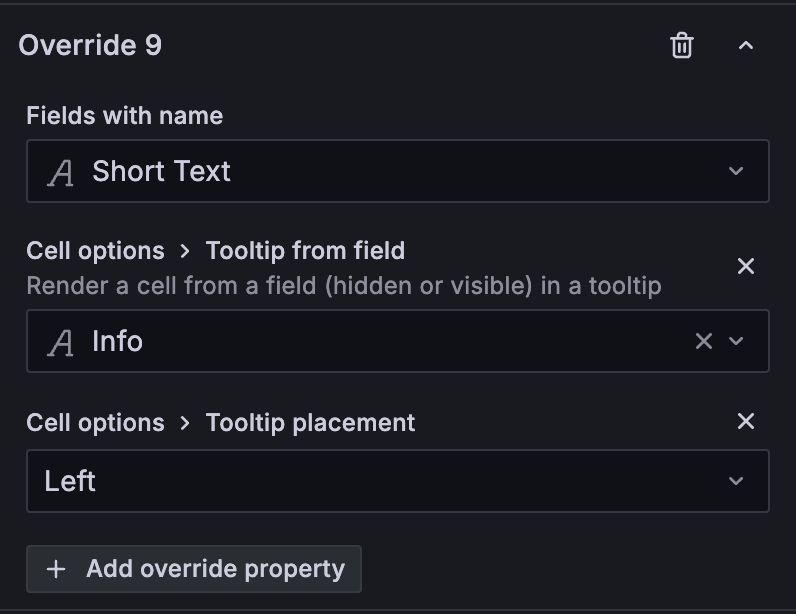Click the text-type icon beside Short Text
The image size is (796, 614).
tap(61, 172)
